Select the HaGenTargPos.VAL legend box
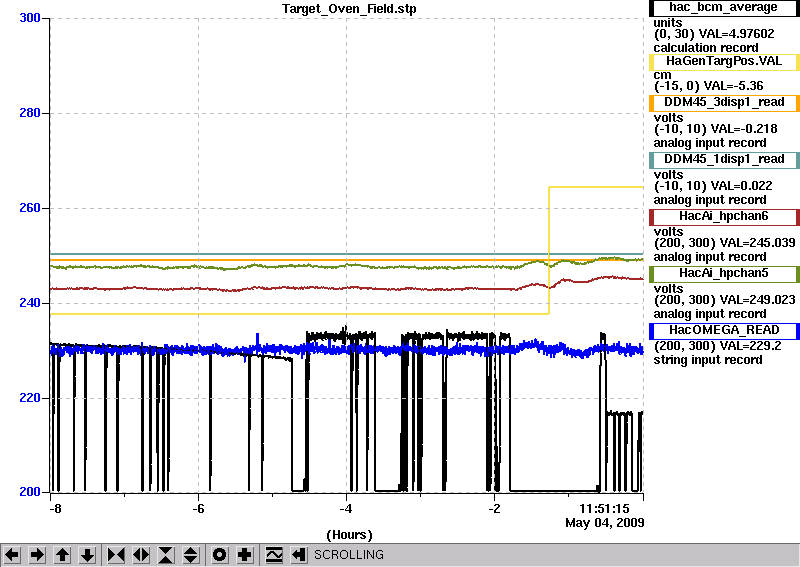This screenshot has width=800, height=567. tap(724, 62)
